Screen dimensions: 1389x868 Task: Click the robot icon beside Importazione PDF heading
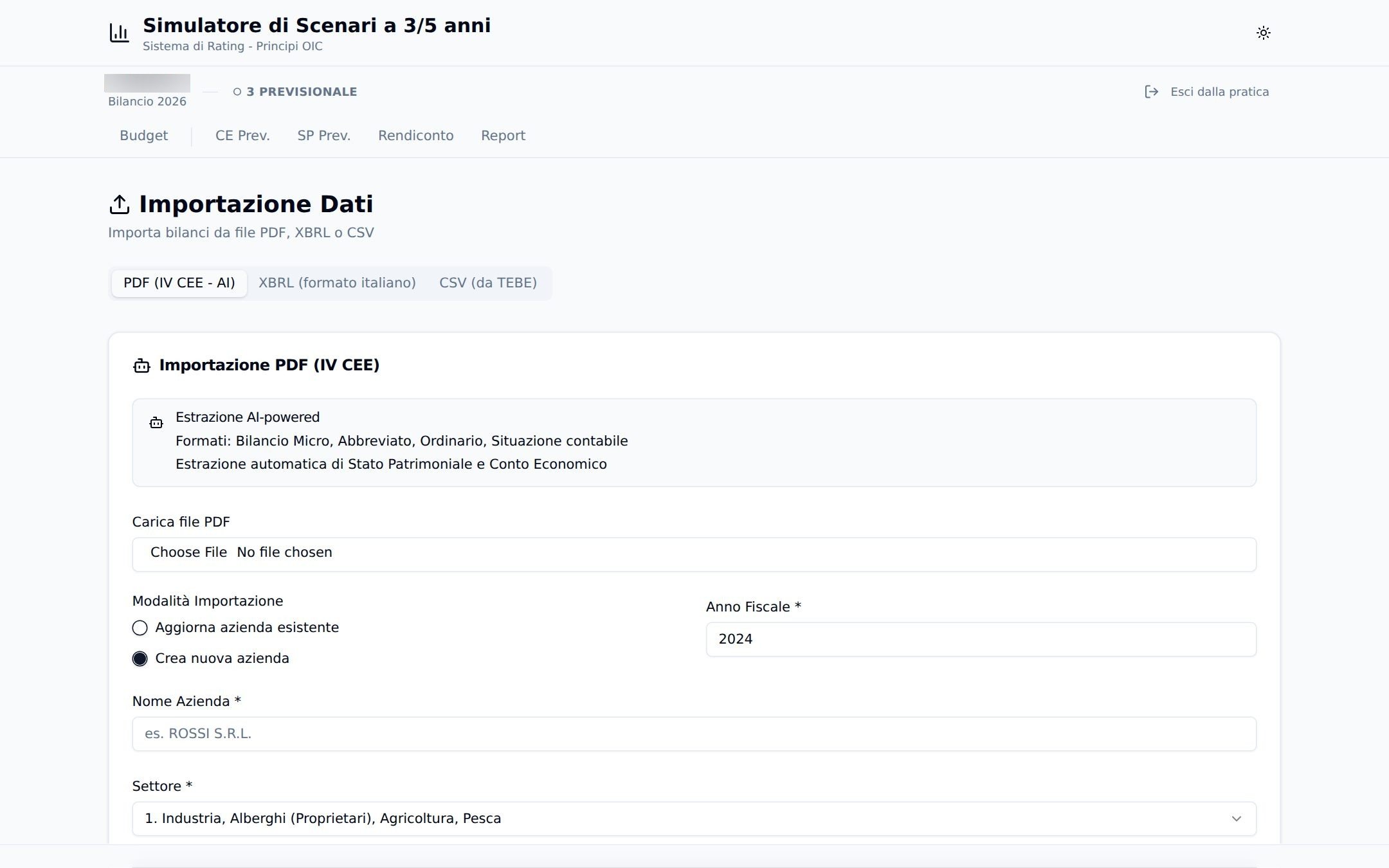point(141,366)
